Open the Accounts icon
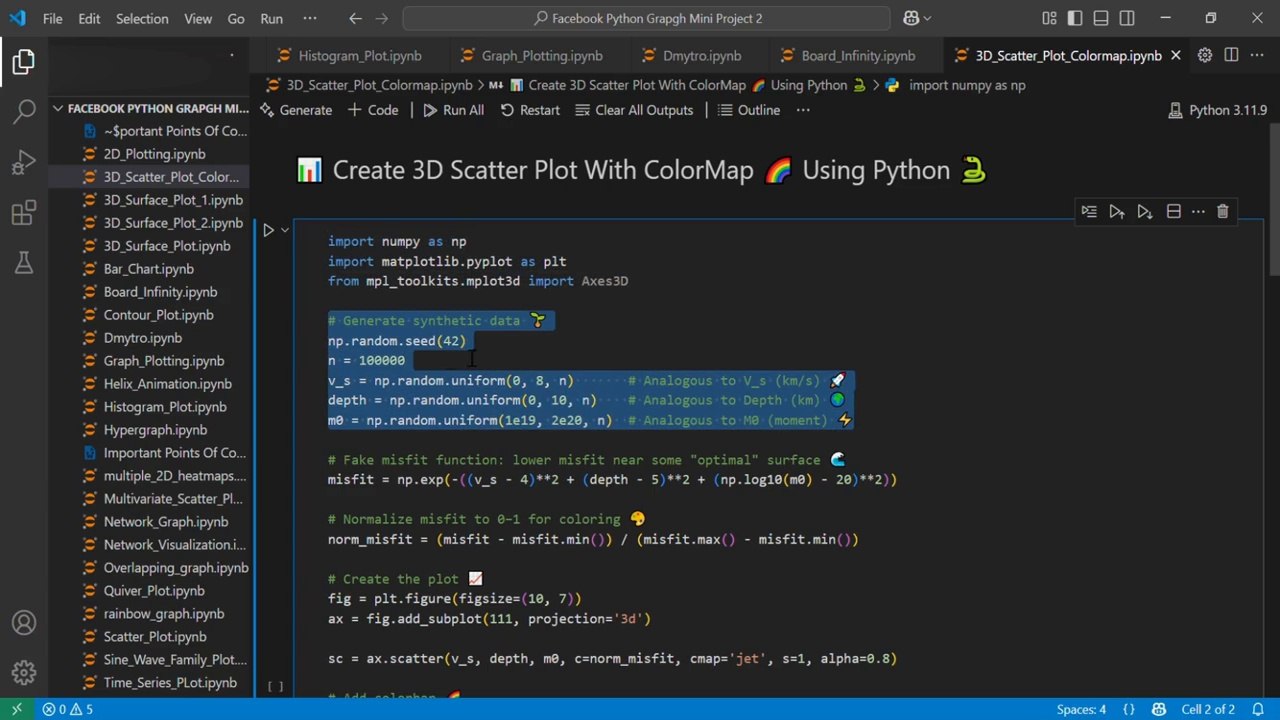 (x=24, y=624)
